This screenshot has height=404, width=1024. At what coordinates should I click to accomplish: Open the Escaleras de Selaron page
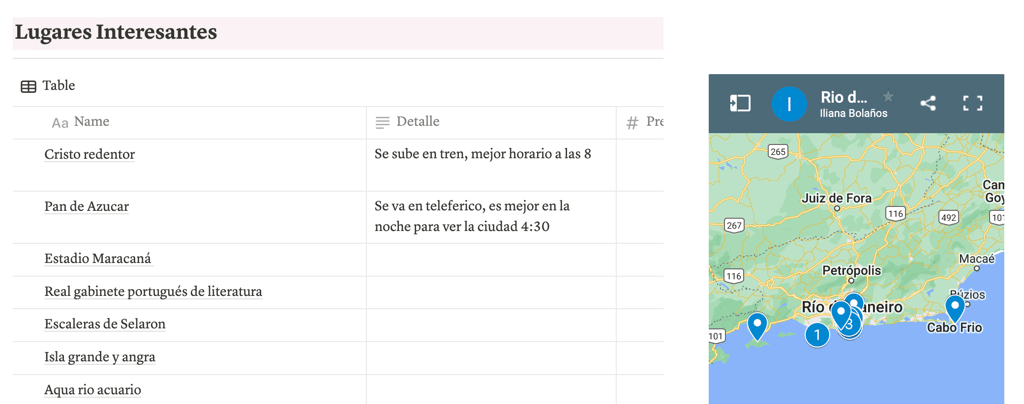pos(104,324)
